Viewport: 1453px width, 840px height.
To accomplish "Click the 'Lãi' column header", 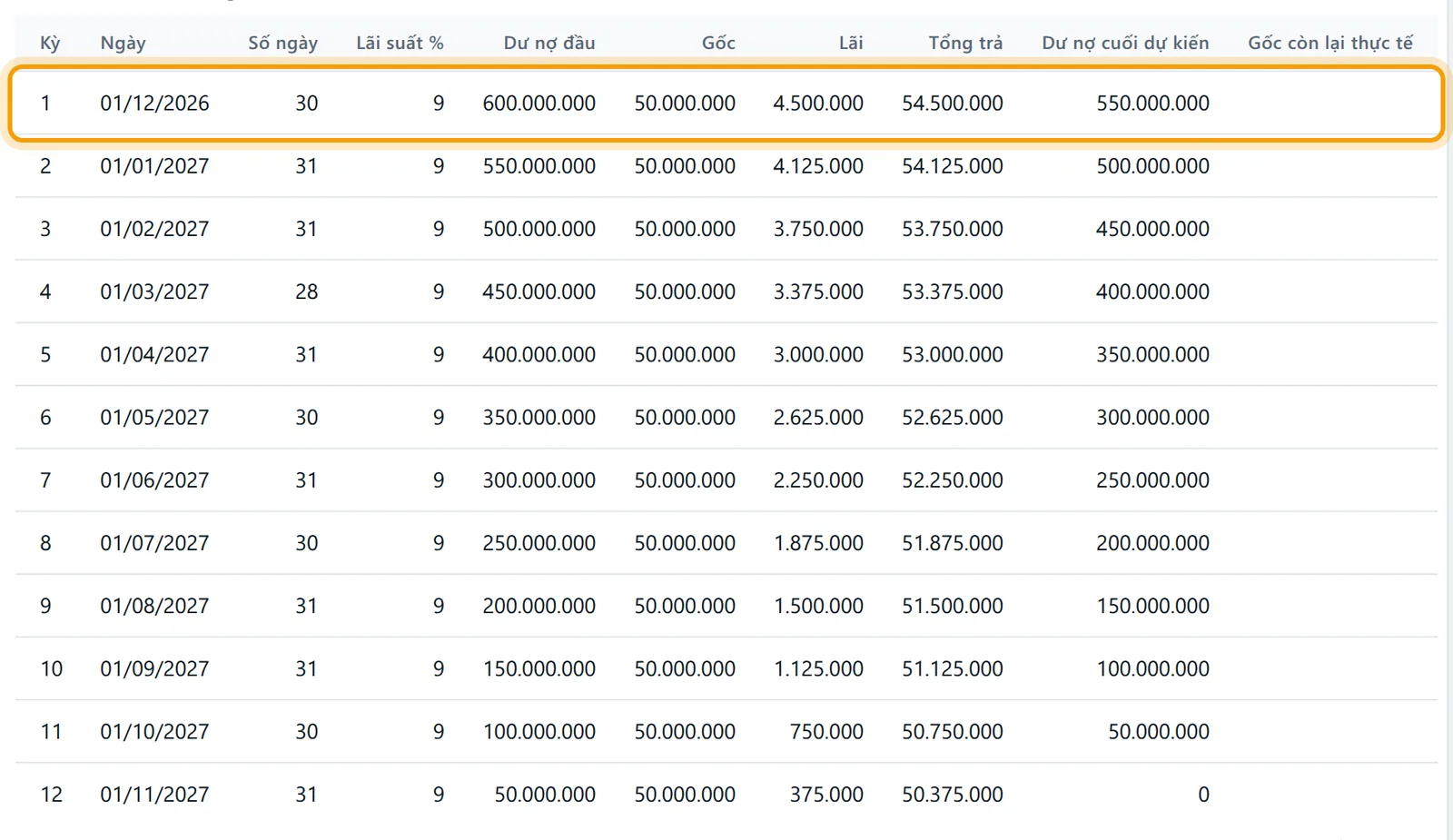I will coord(851,43).
